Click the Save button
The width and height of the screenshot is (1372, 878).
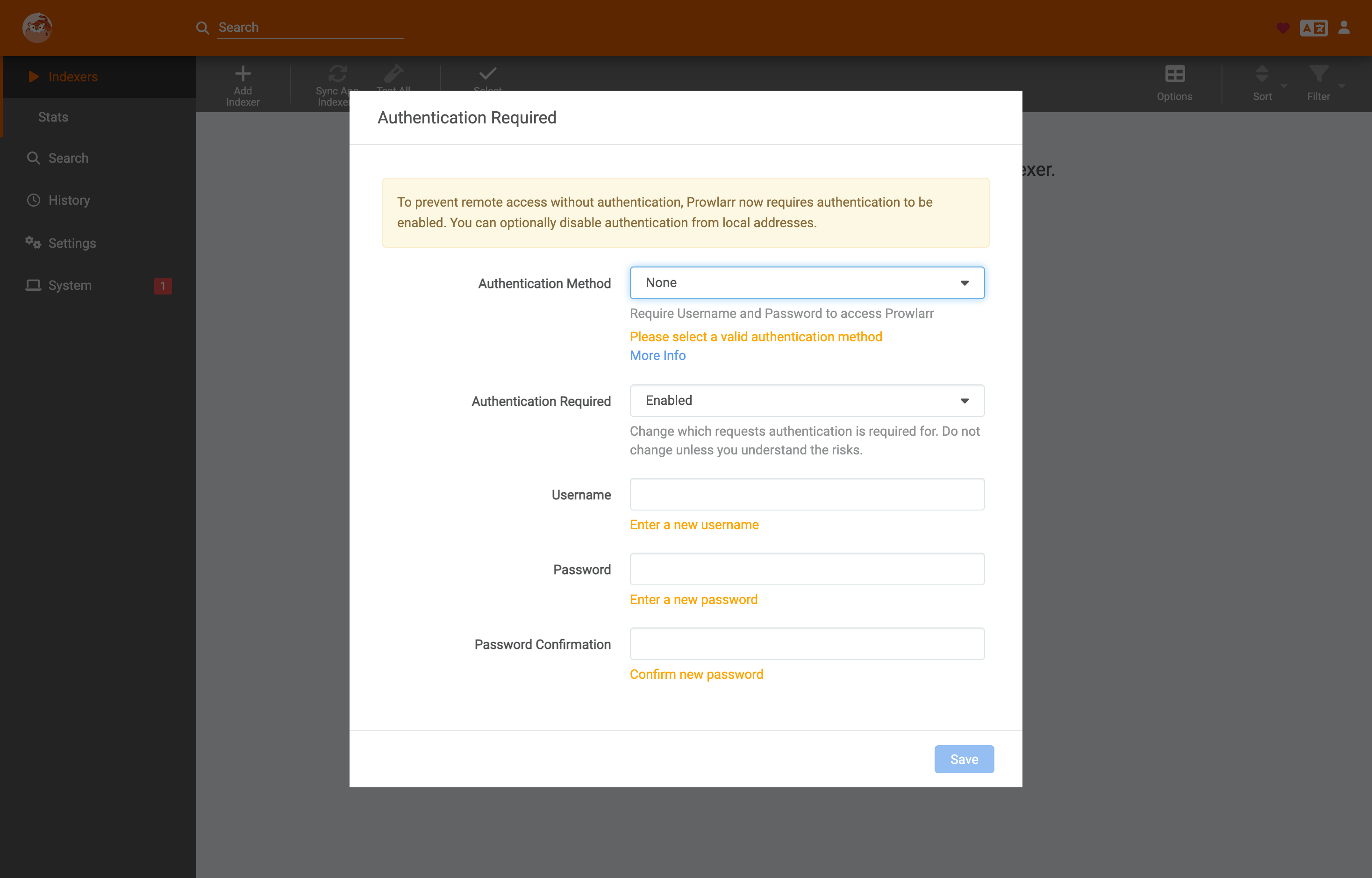964,759
